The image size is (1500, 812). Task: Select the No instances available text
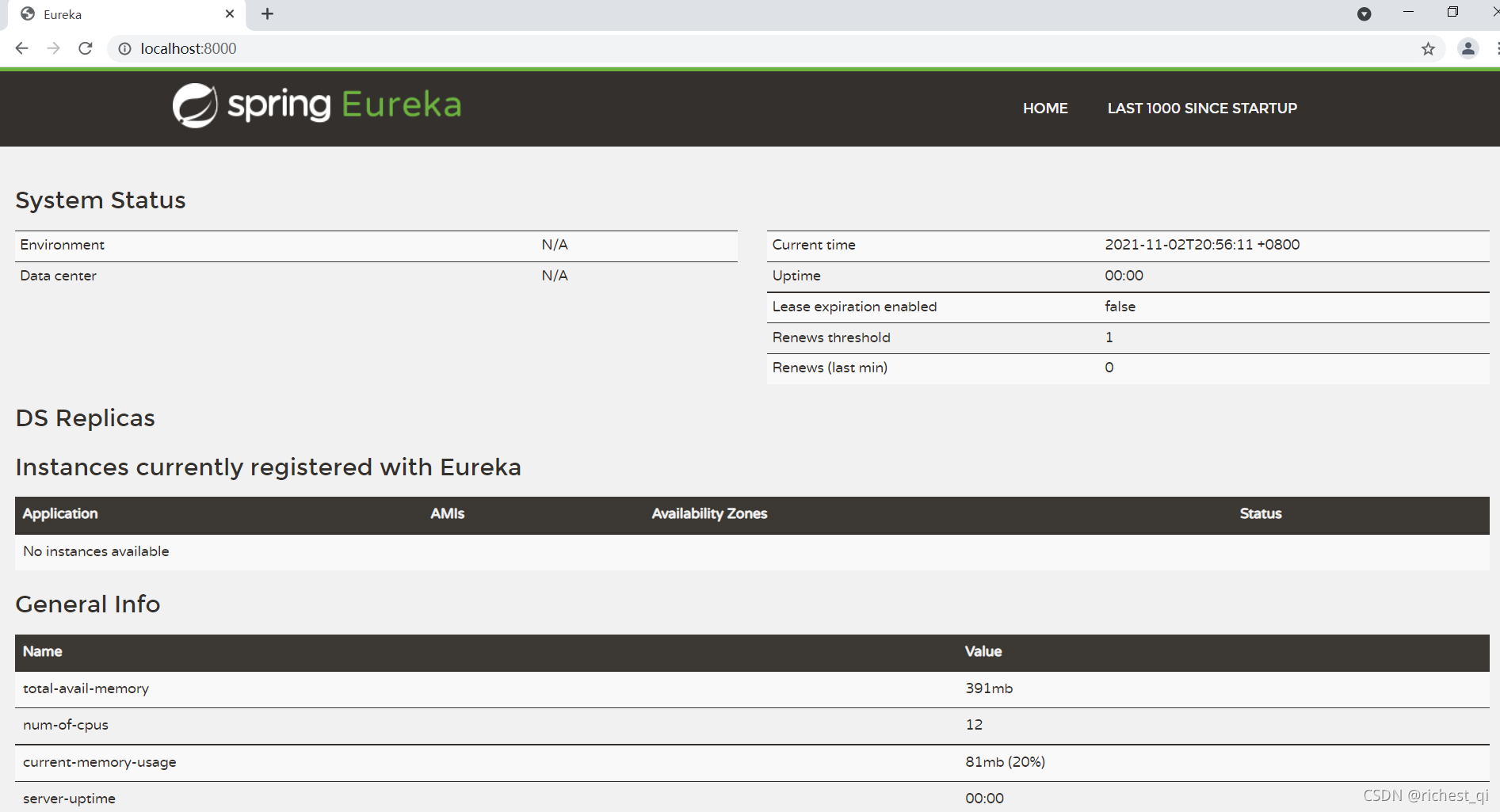click(96, 551)
